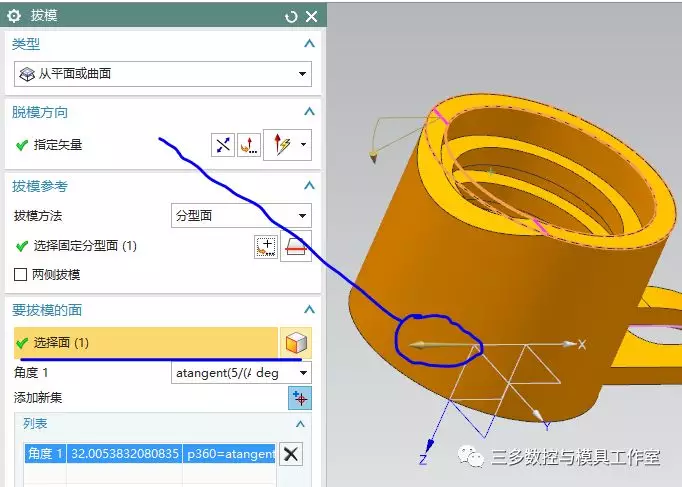
Task: Collapse the 列表 section
Action: point(300,424)
